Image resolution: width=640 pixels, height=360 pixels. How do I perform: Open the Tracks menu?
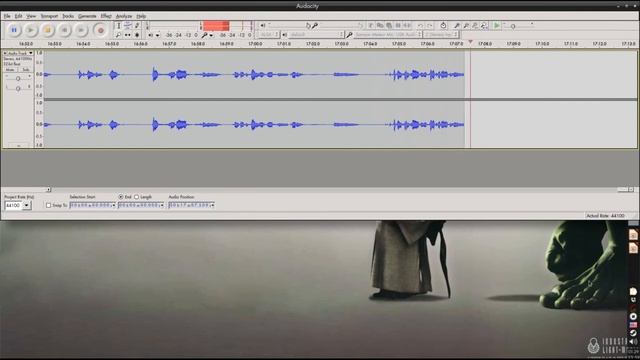click(x=68, y=16)
